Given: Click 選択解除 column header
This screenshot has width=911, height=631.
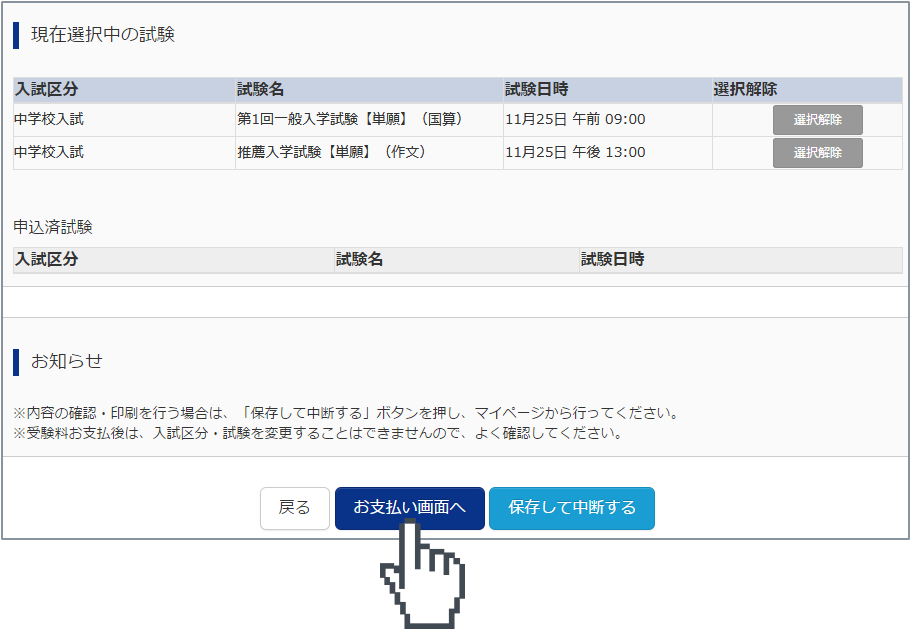Looking at the screenshot, I should coord(745,89).
